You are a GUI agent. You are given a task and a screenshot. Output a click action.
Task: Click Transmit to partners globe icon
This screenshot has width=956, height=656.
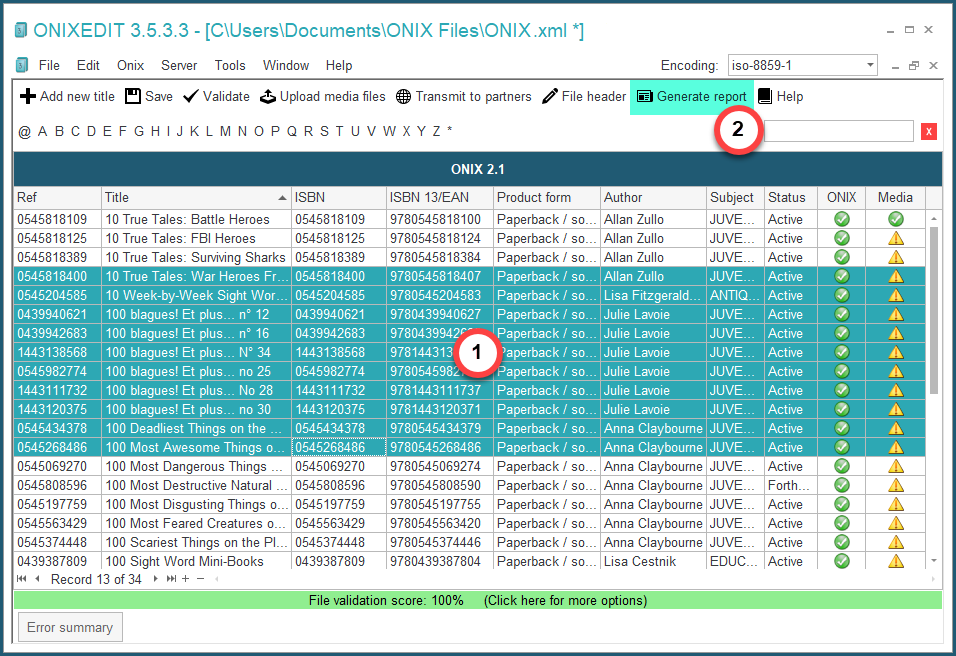403,96
